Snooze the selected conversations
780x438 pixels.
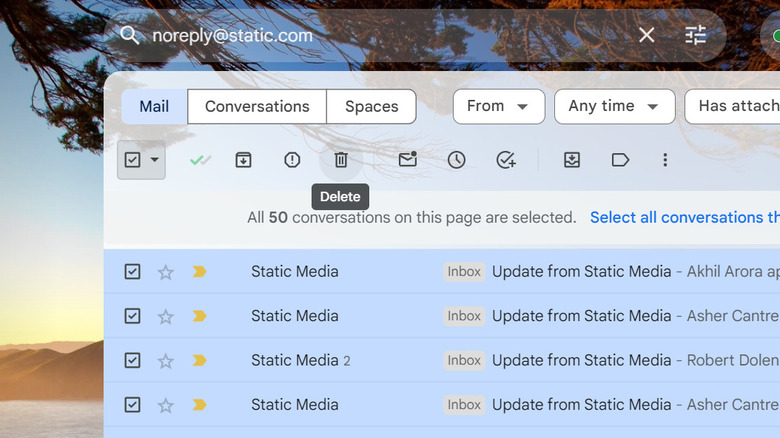click(x=456, y=160)
